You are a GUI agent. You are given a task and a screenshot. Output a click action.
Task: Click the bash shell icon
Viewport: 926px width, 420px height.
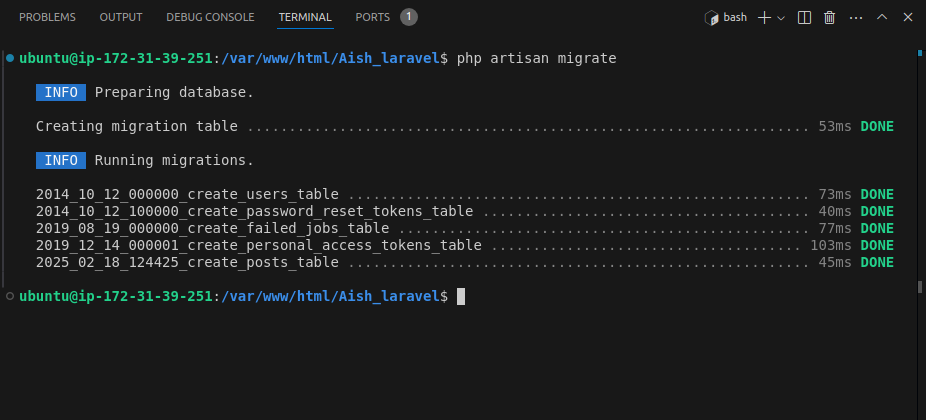711,17
